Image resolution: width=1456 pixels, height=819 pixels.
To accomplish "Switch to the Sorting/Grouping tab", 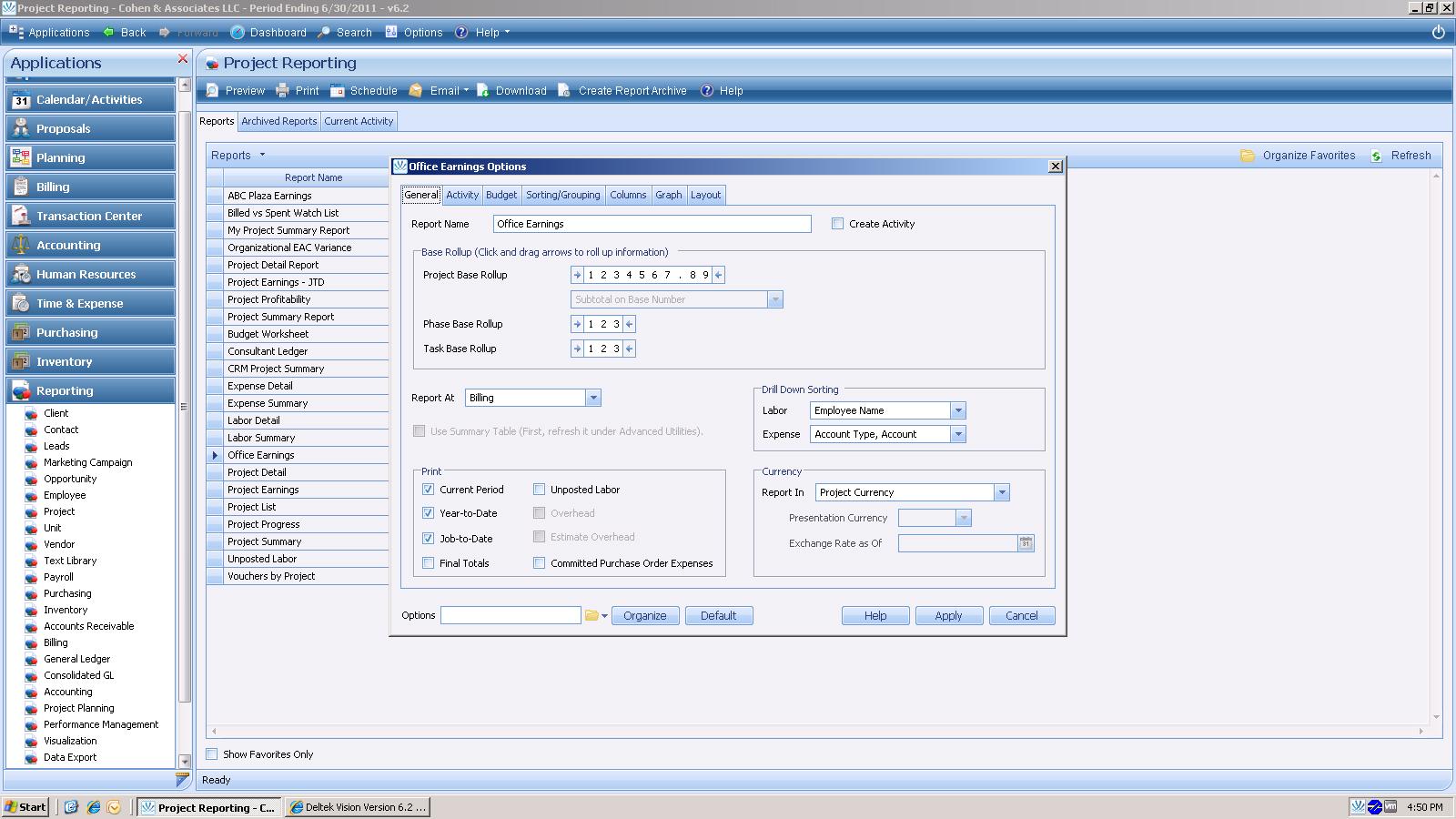I will 562,195.
